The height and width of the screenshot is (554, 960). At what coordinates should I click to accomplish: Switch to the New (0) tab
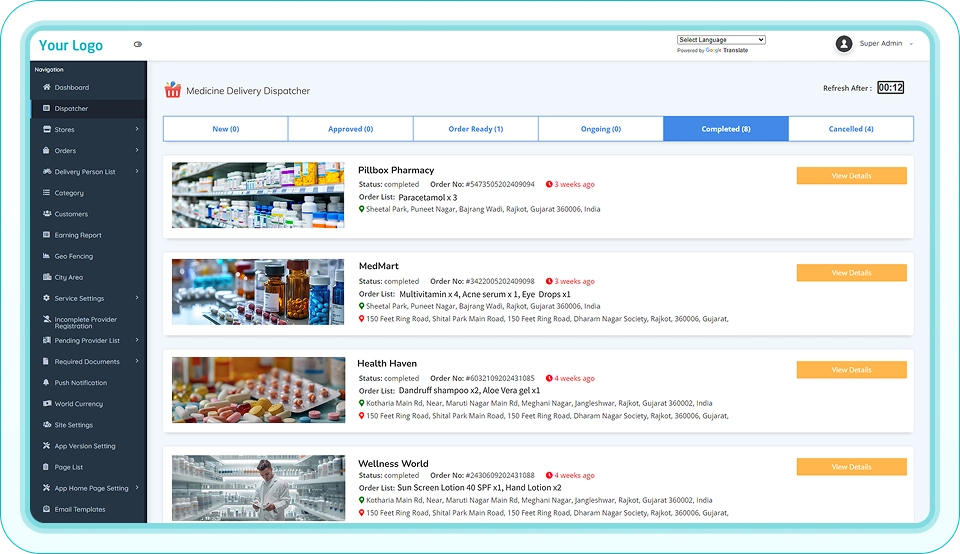point(225,129)
